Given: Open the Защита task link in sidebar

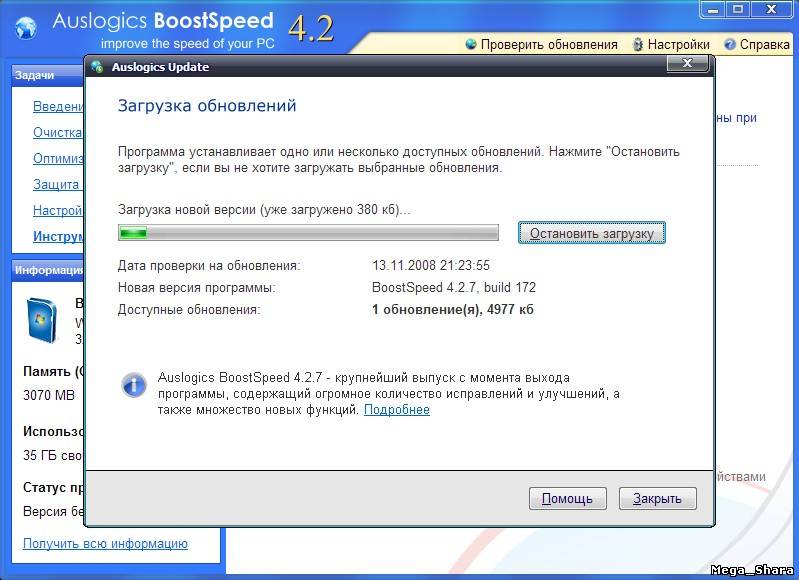Looking at the screenshot, I should [57, 184].
